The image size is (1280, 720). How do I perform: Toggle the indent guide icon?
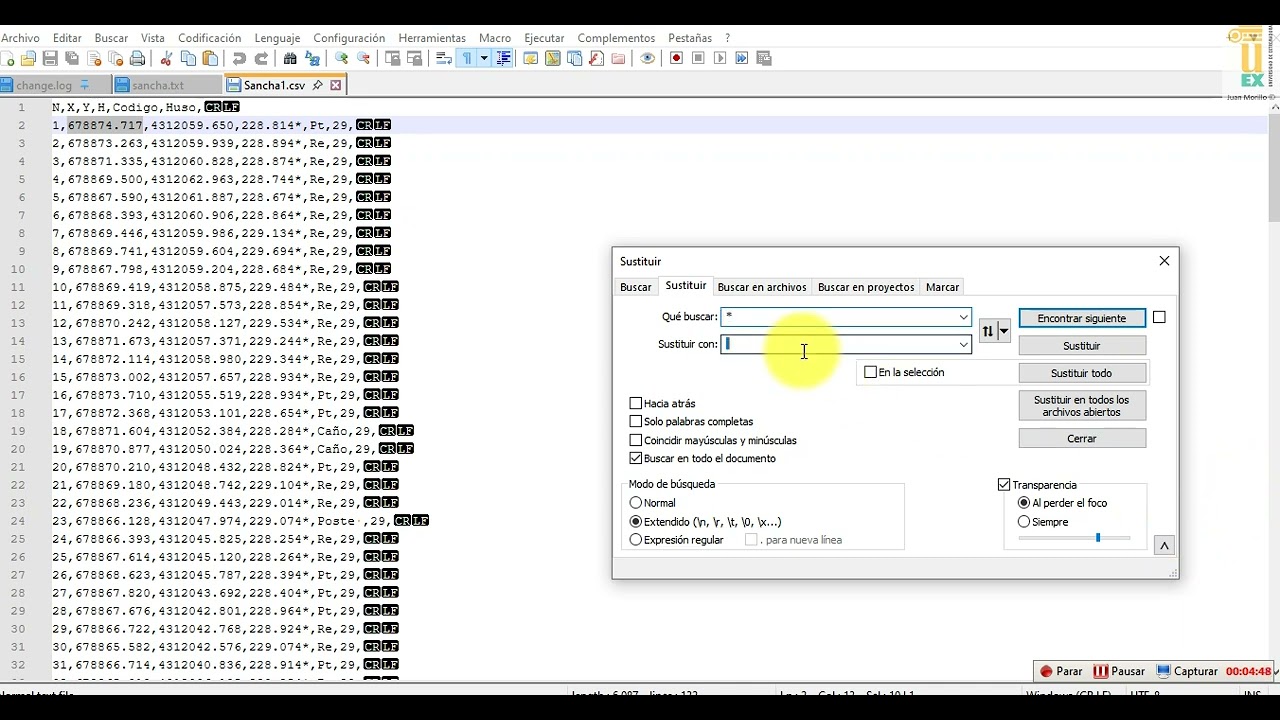(503, 58)
